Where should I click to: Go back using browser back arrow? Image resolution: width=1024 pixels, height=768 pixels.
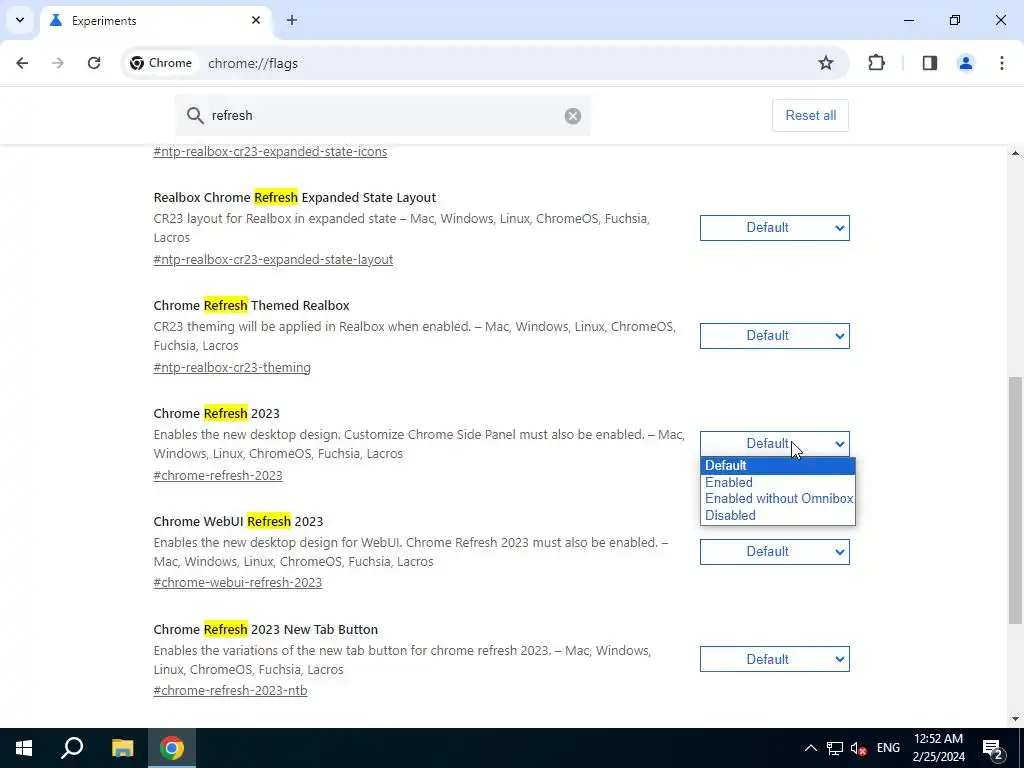(22, 63)
